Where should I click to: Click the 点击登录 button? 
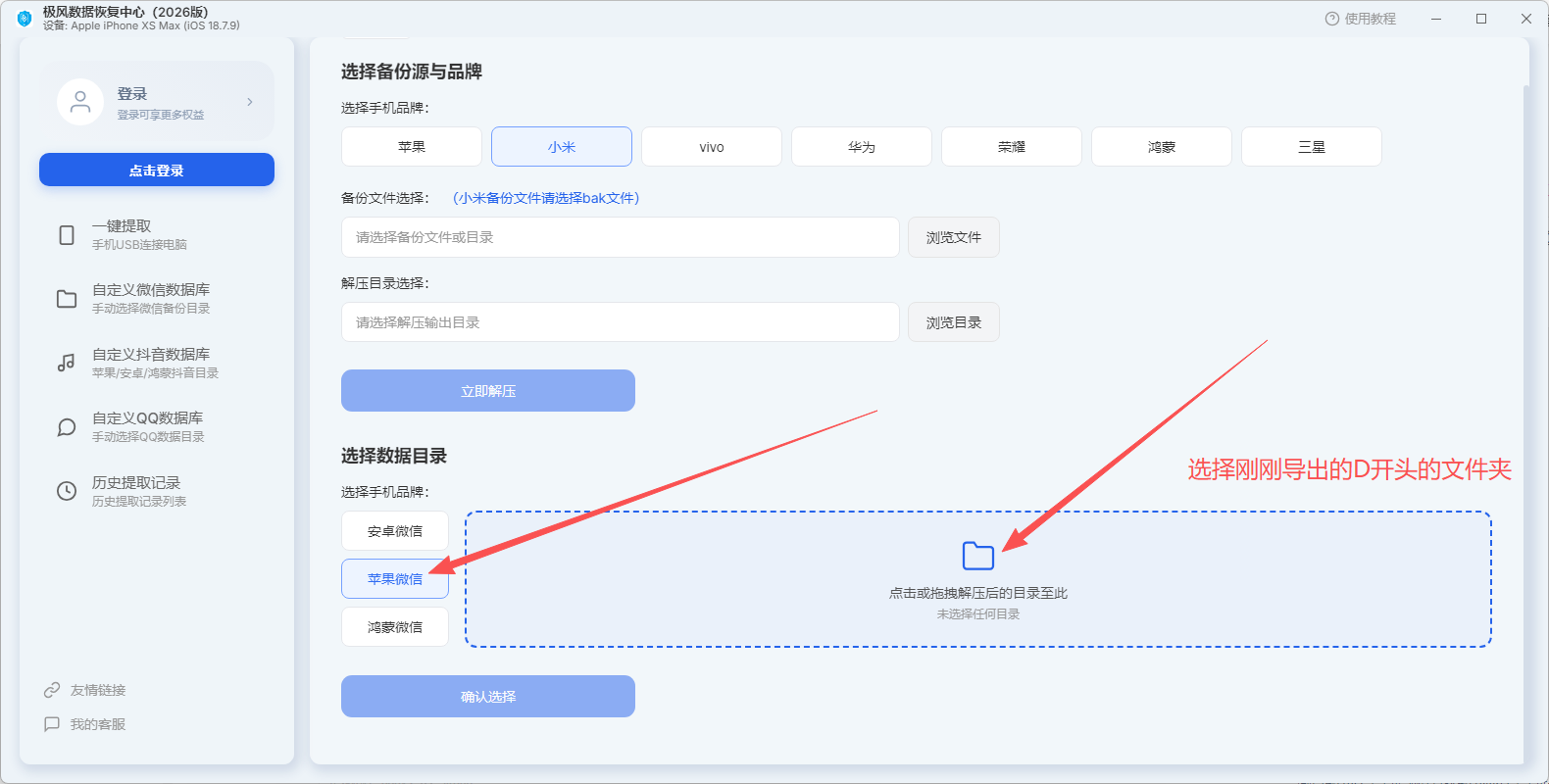[x=157, y=170]
